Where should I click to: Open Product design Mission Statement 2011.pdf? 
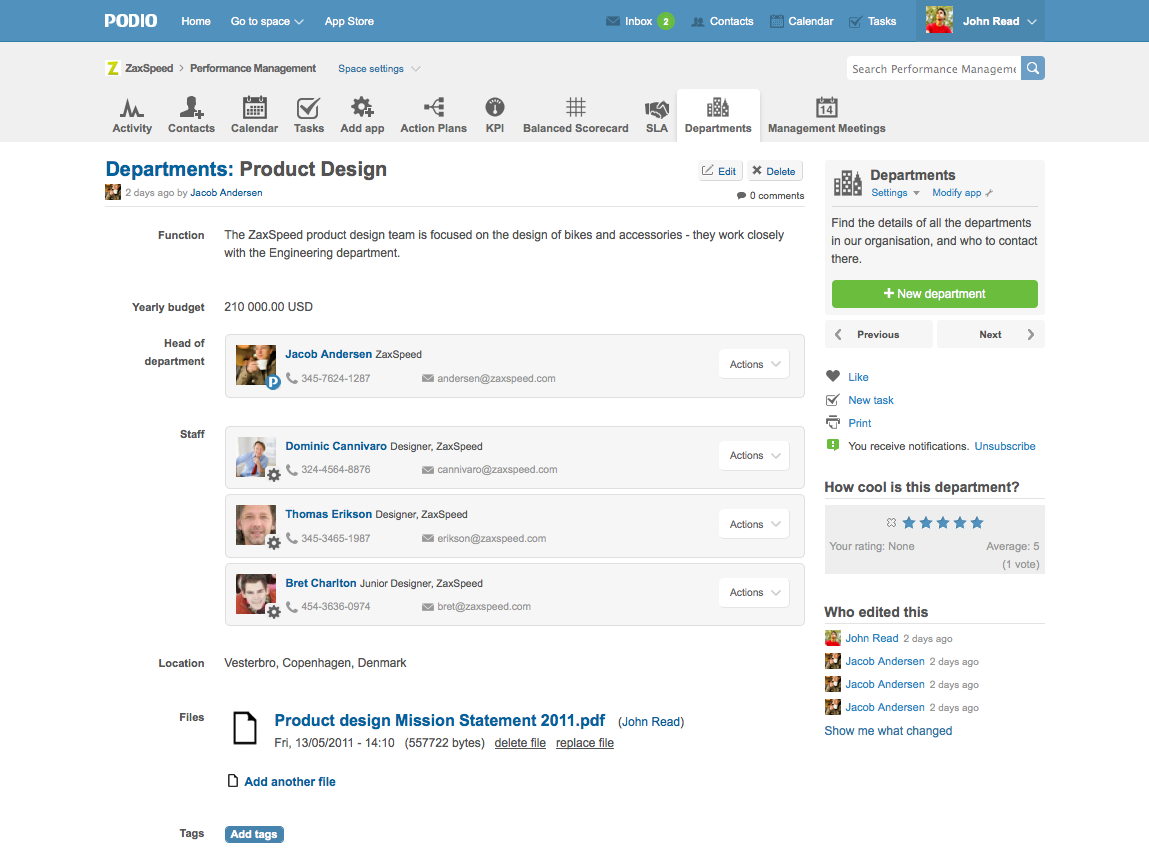click(439, 721)
